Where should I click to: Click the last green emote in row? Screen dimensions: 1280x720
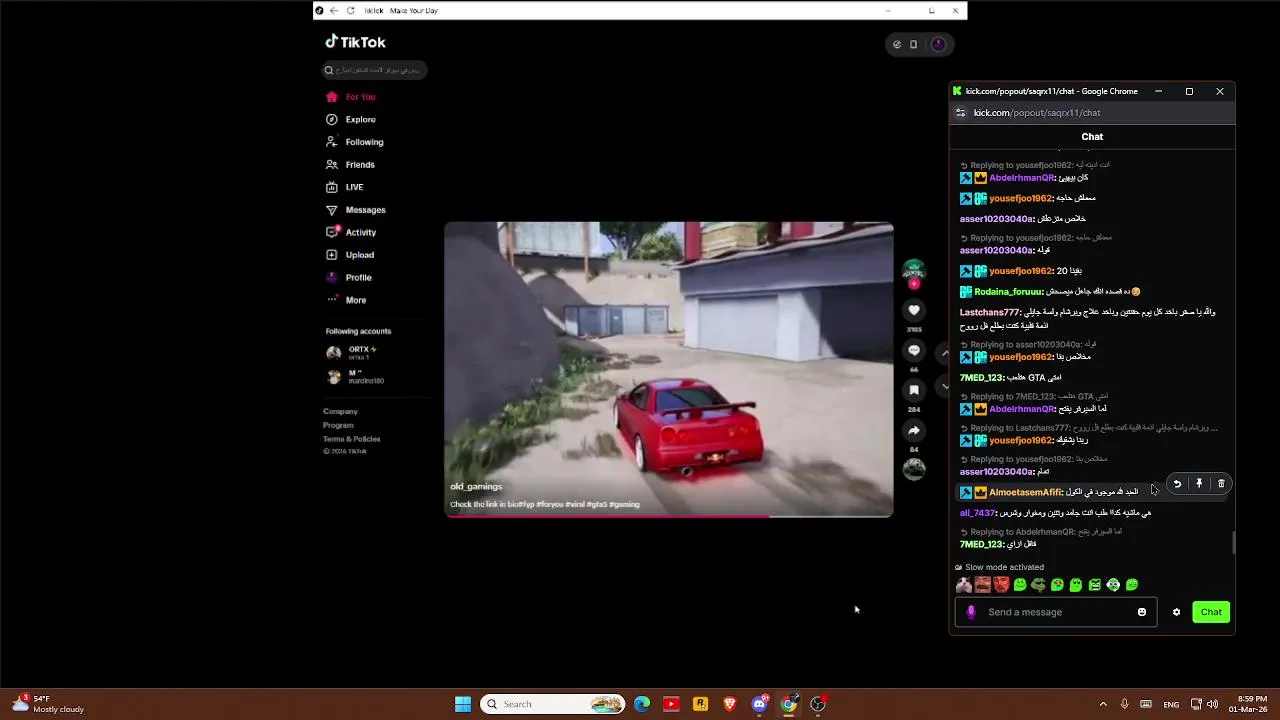pyautogui.click(x=1132, y=585)
